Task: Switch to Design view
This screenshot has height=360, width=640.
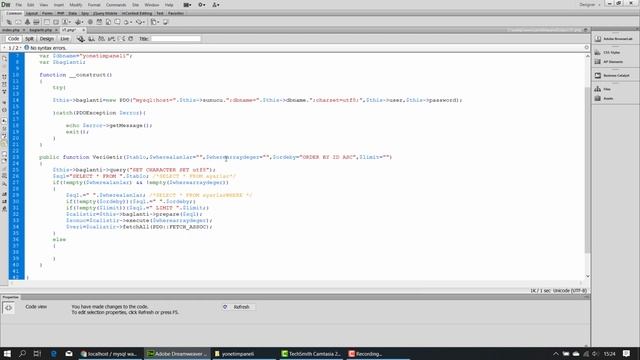Action: click(47, 39)
